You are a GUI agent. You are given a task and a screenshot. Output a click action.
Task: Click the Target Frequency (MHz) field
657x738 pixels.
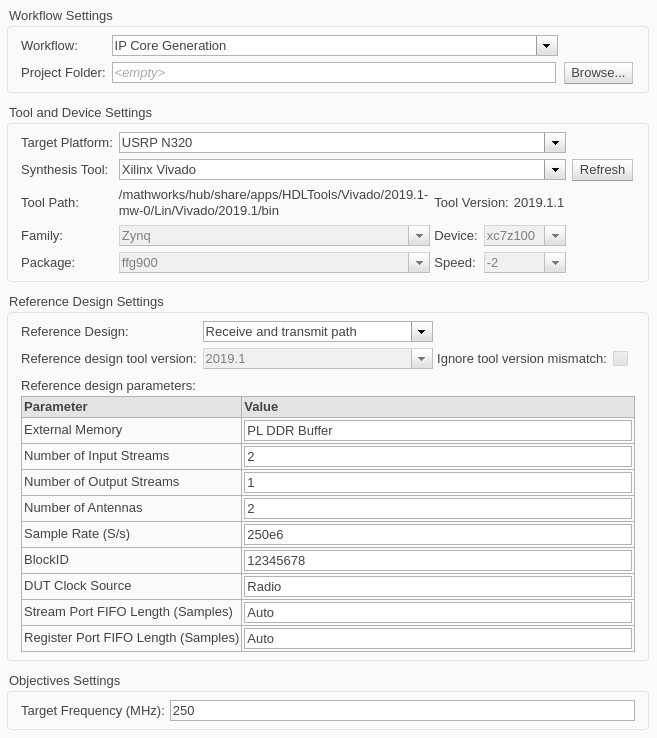(x=402, y=711)
